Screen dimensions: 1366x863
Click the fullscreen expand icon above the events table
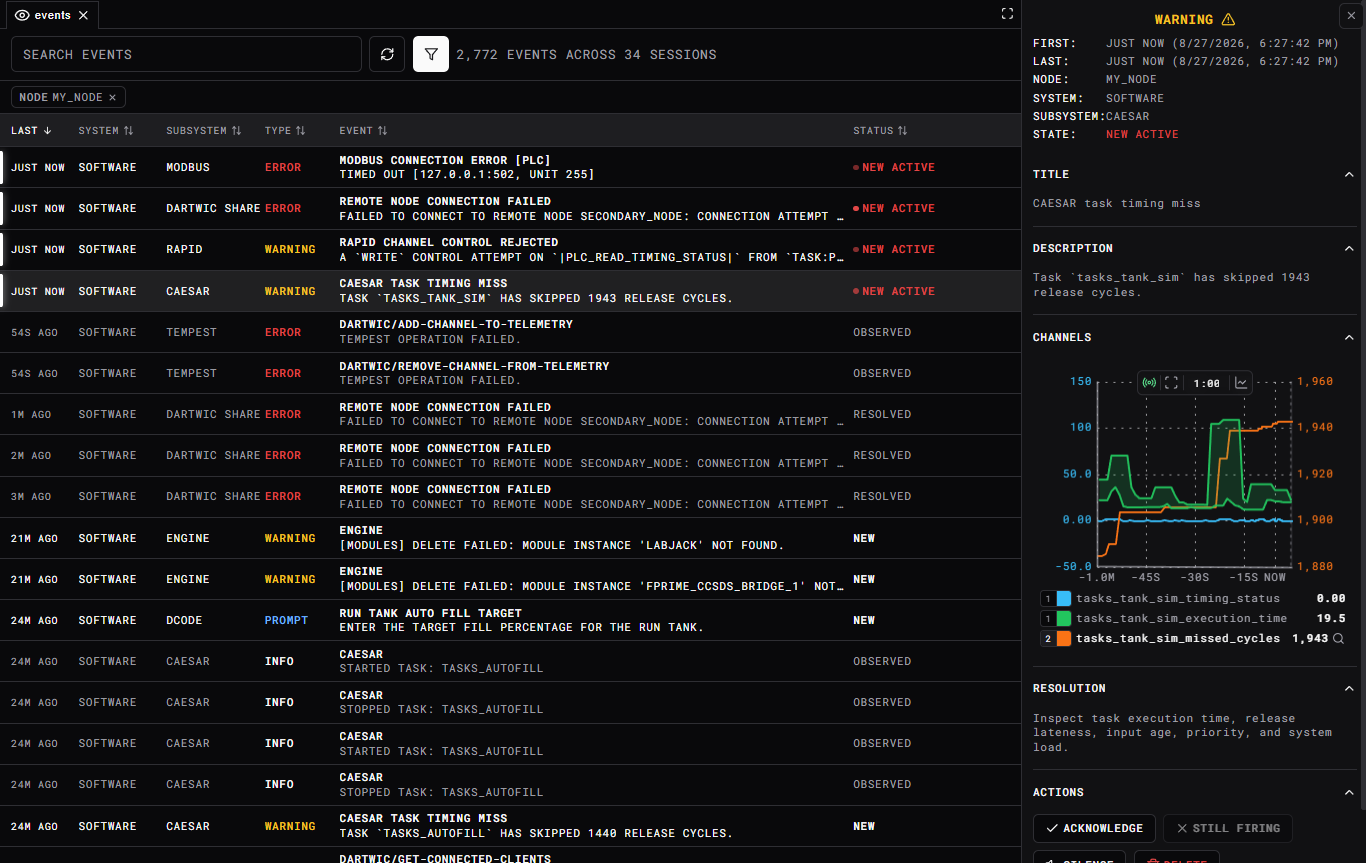[x=1007, y=14]
